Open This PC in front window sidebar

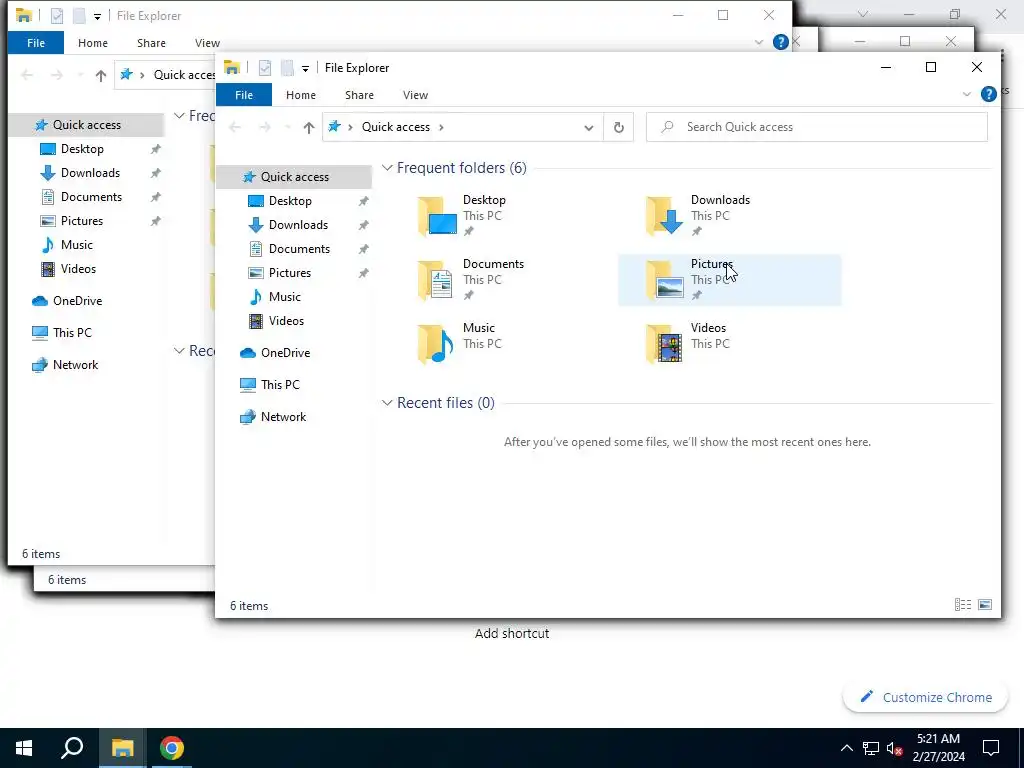point(280,385)
